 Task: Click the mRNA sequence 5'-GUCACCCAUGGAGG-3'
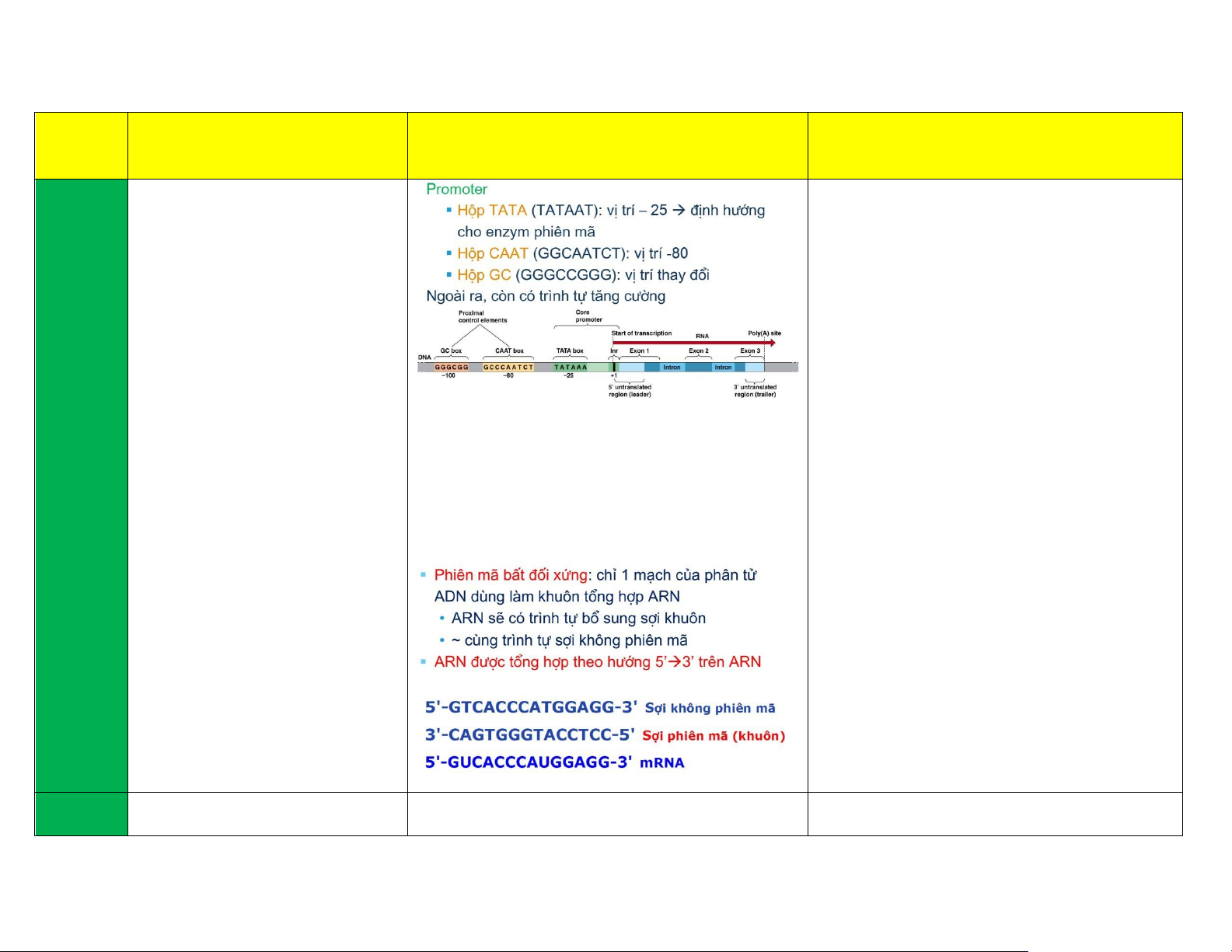[528, 762]
